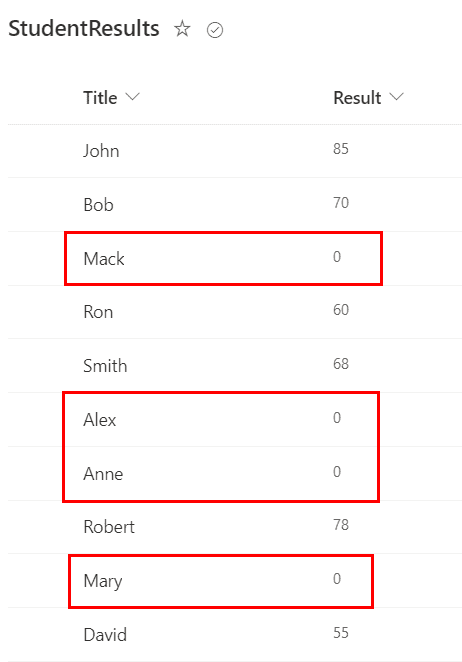Select the Smith row title
Image resolution: width=462 pixels, height=662 pixels.
coord(105,366)
